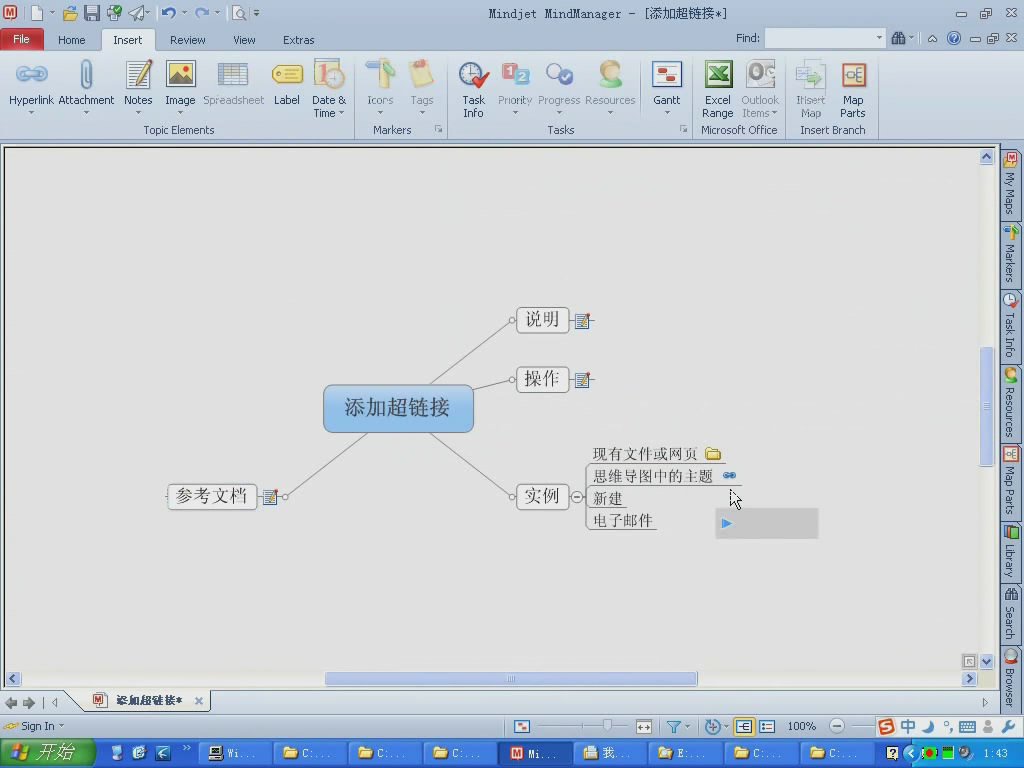Insert Date & Time element
This screenshot has width=1024, height=768.
[x=328, y=88]
